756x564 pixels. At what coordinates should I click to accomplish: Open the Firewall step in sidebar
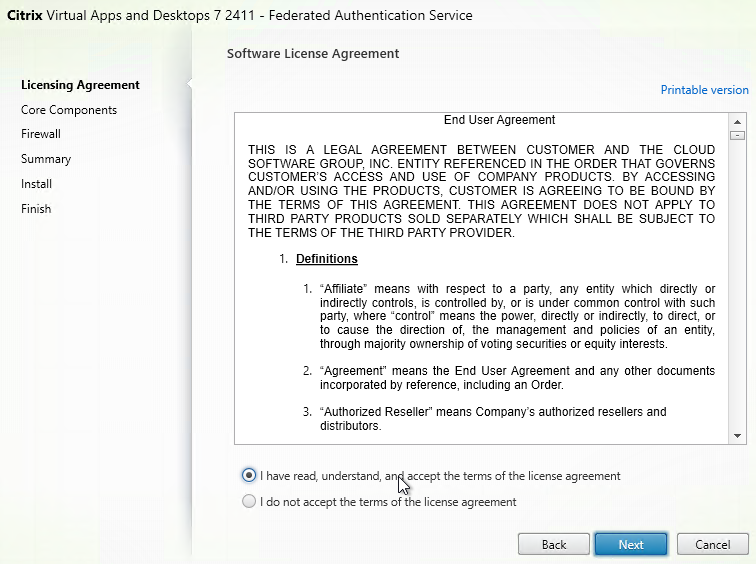click(x=40, y=134)
